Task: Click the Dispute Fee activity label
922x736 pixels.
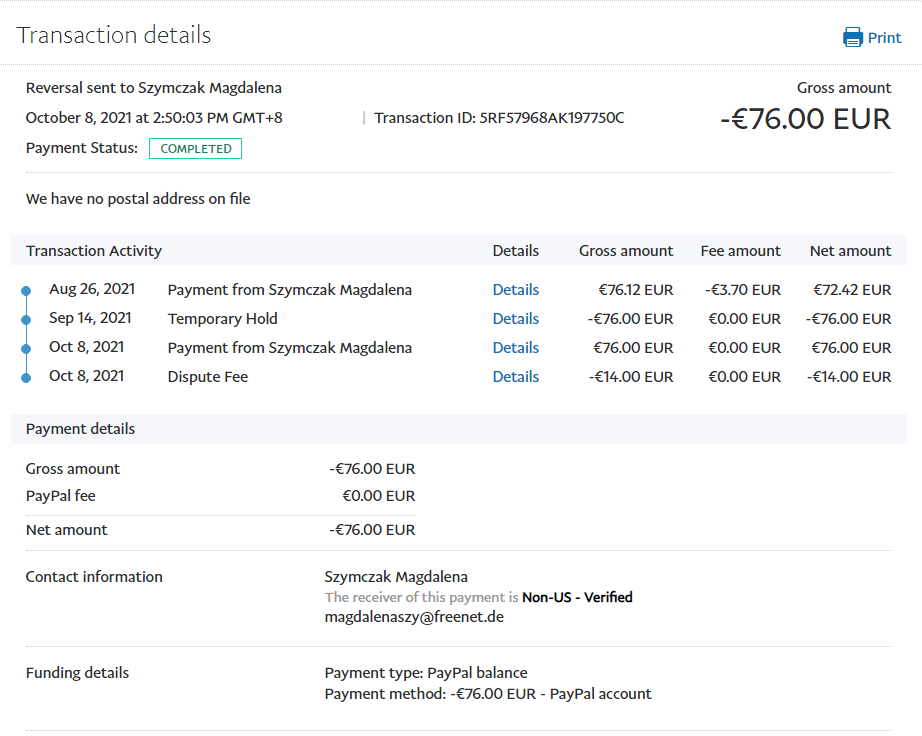Action: [x=208, y=377]
